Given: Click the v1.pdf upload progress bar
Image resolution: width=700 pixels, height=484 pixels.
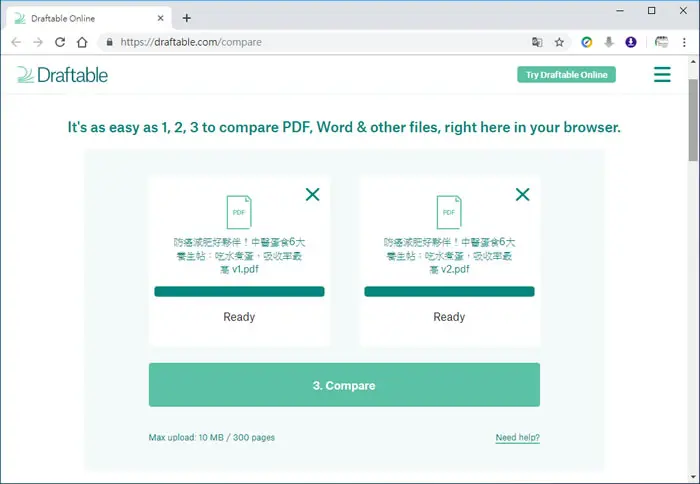Looking at the screenshot, I should (x=239, y=292).
